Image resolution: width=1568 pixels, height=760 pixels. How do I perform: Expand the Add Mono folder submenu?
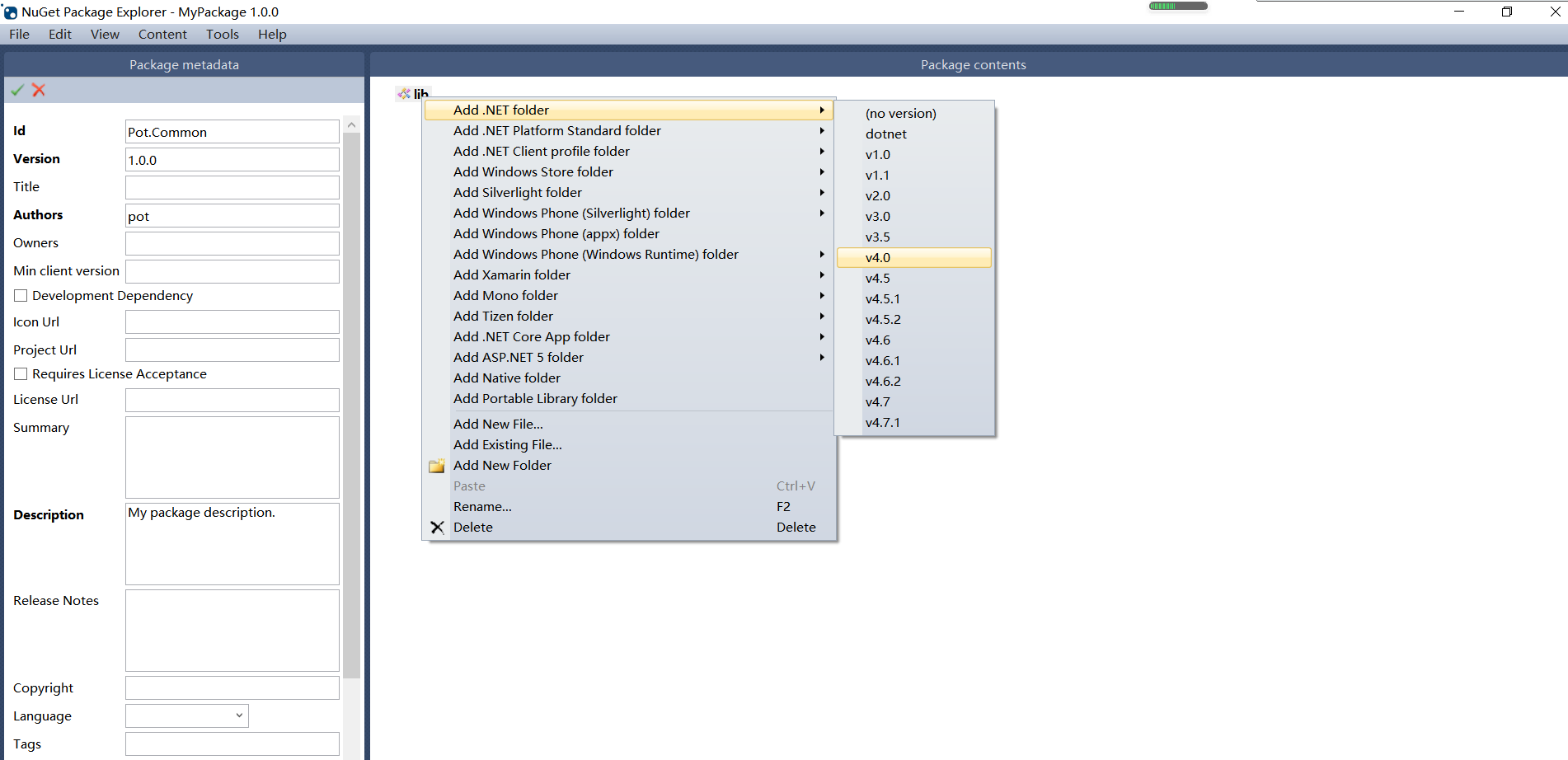(629, 296)
